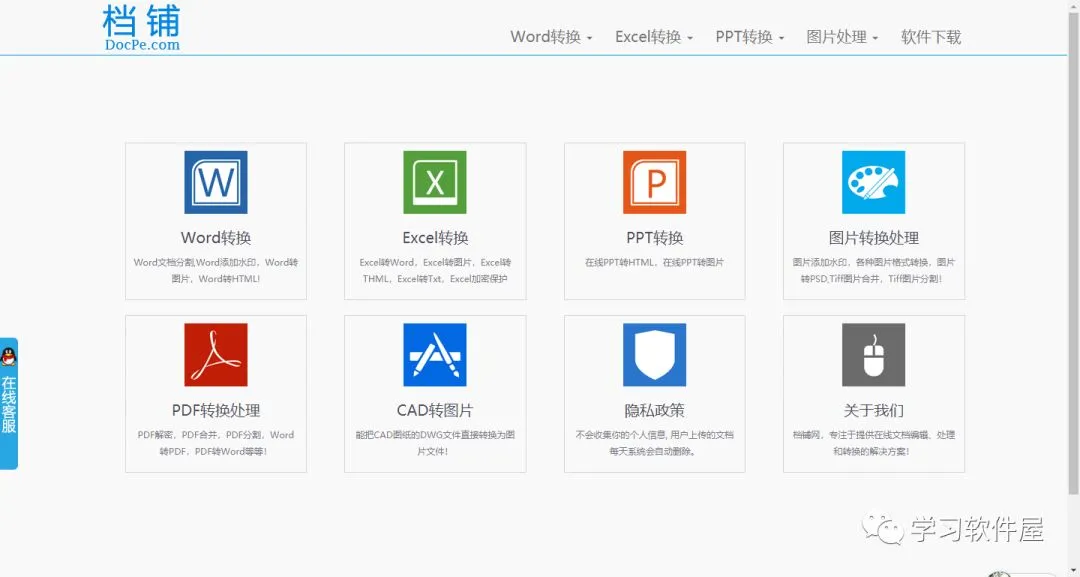Open the Excel转换 card title
1080x577 pixels.
(x=435, y=238)
